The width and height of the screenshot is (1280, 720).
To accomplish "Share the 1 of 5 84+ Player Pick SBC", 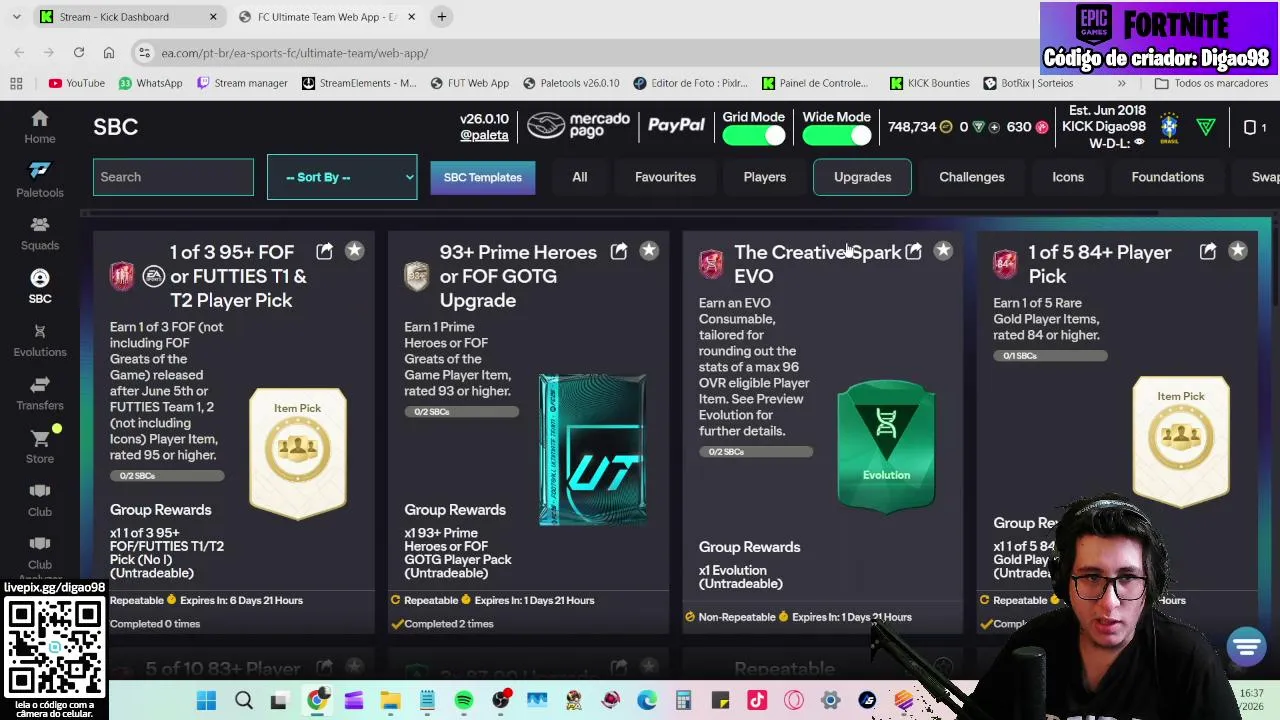I will (x=1208, y=251).
